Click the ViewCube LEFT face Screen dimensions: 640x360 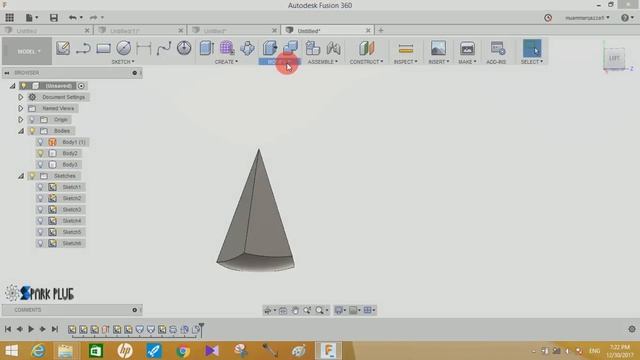pyautogui.click(x=614, y=58)
